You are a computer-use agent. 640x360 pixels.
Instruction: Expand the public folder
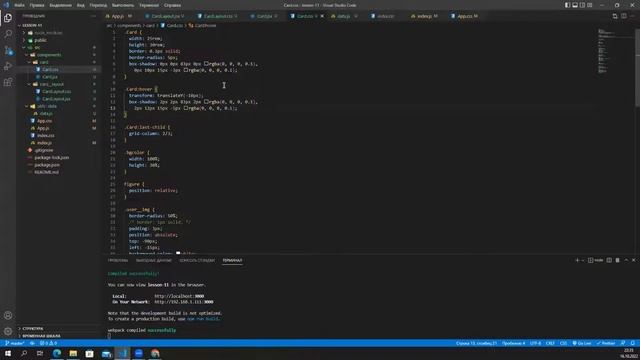click(40, 40)
